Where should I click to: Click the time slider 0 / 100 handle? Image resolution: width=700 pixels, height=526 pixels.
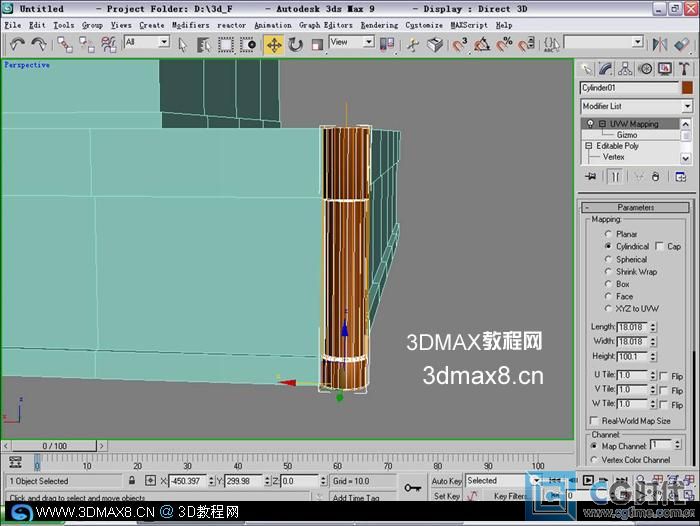tap(54, 446)
